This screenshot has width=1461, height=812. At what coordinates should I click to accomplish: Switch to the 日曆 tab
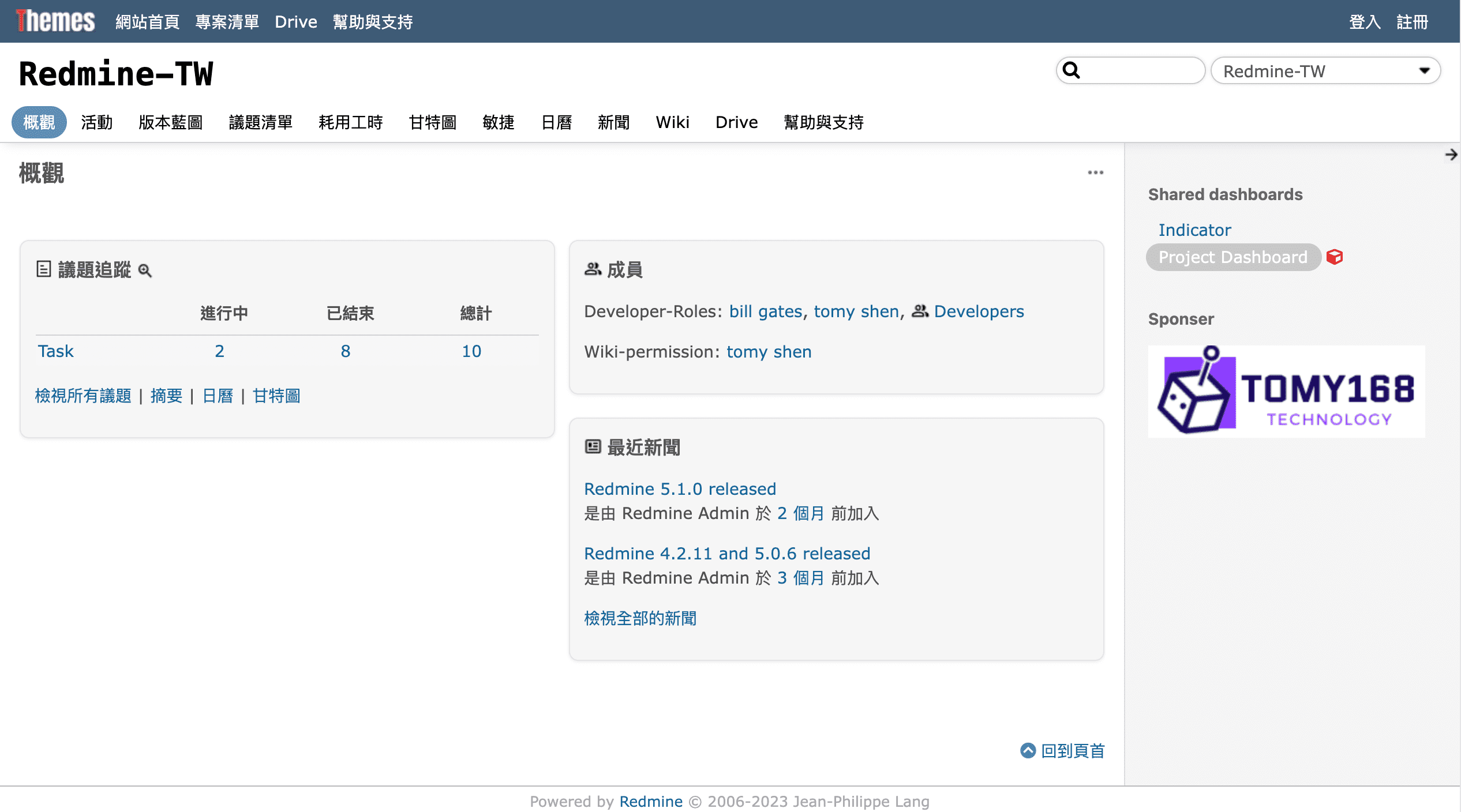coord(556,122)
